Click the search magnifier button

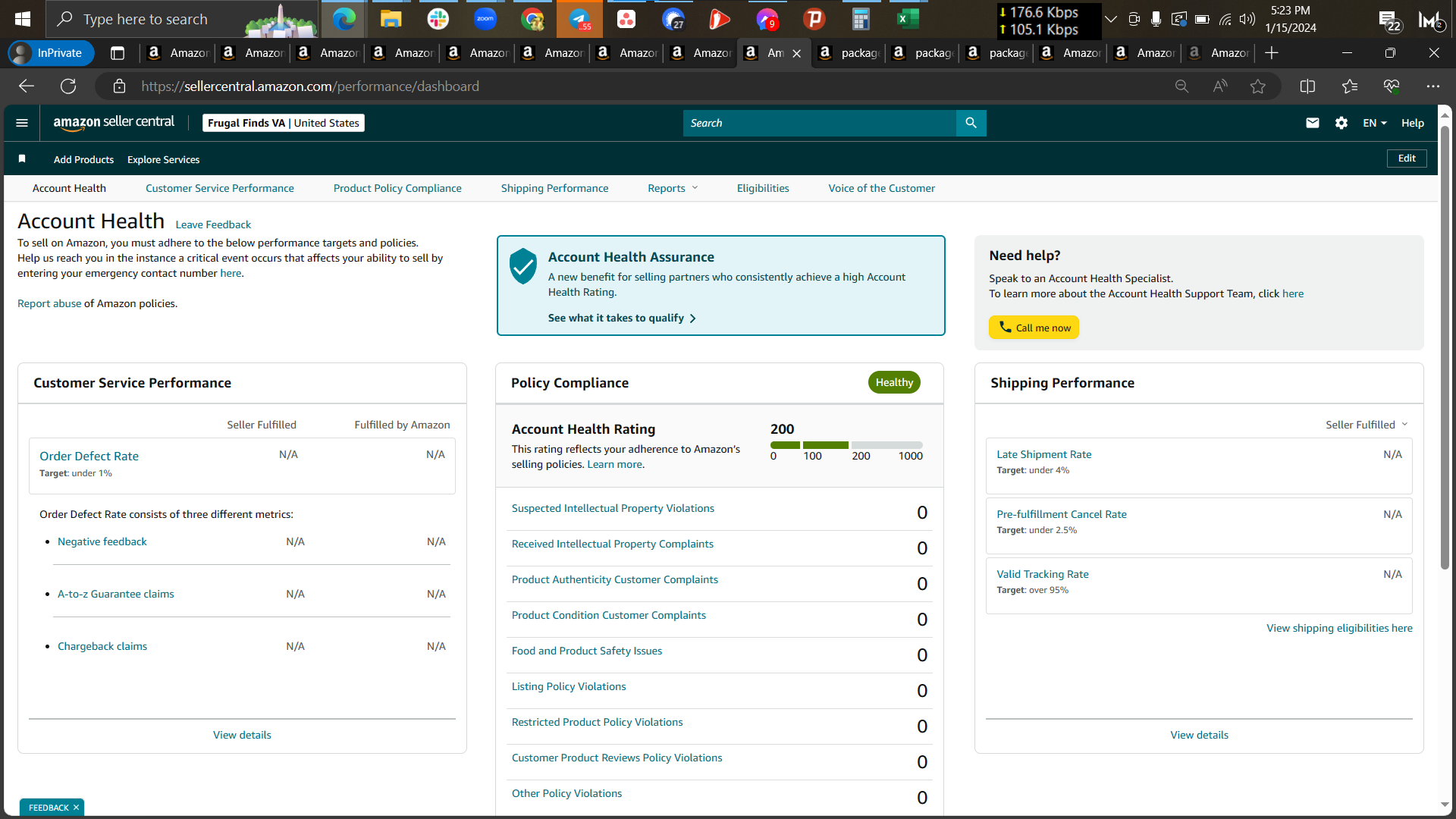[971, 123]
